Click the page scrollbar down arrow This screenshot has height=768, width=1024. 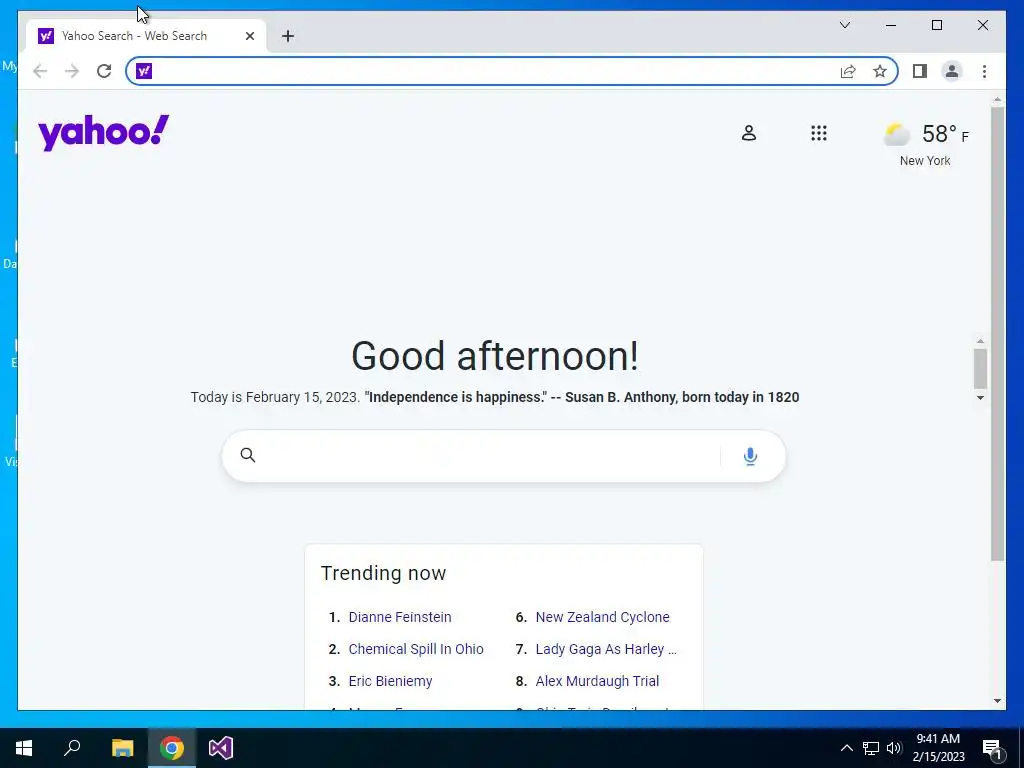coord(997,701)
